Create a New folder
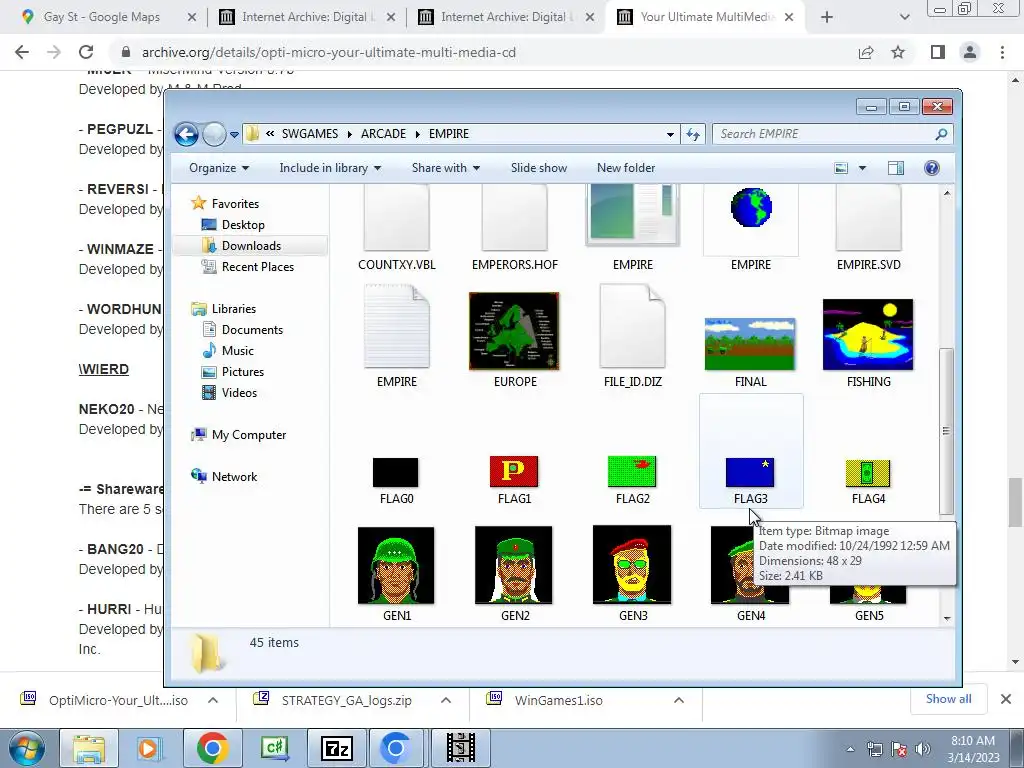 click(626, 168)
